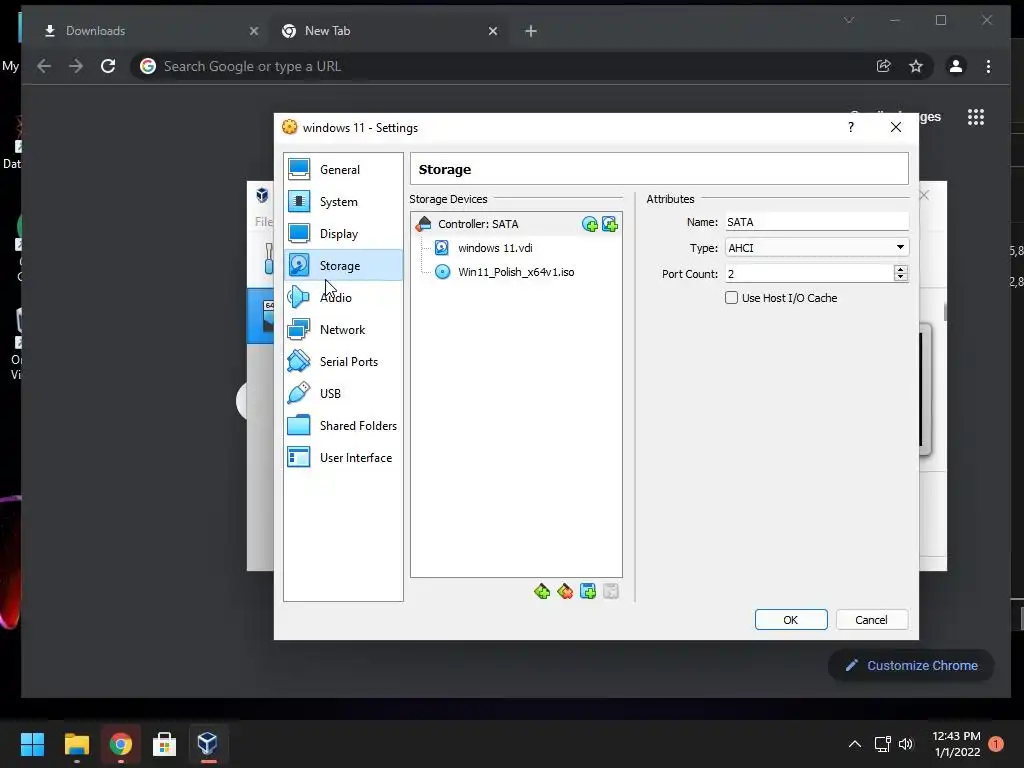Image resolution: width=1024 pixels, height=768 pixels.
Task: Open the User Interface settings category
Action: point(343,458)
